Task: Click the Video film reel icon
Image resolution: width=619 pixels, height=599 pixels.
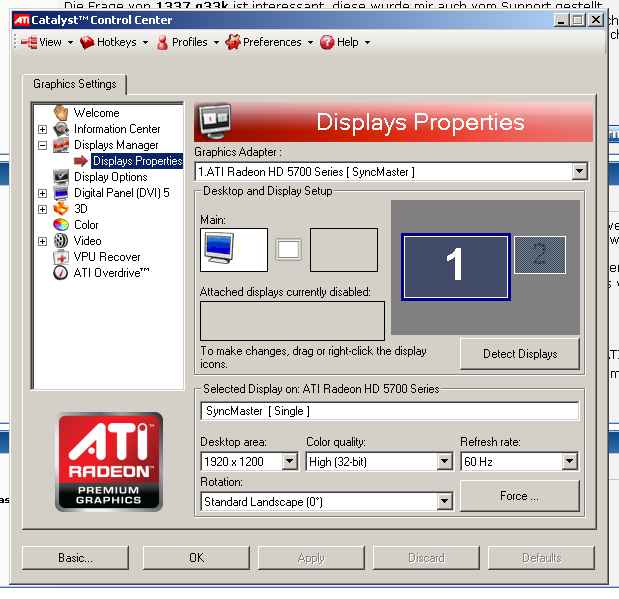Action: click(61, 241)
